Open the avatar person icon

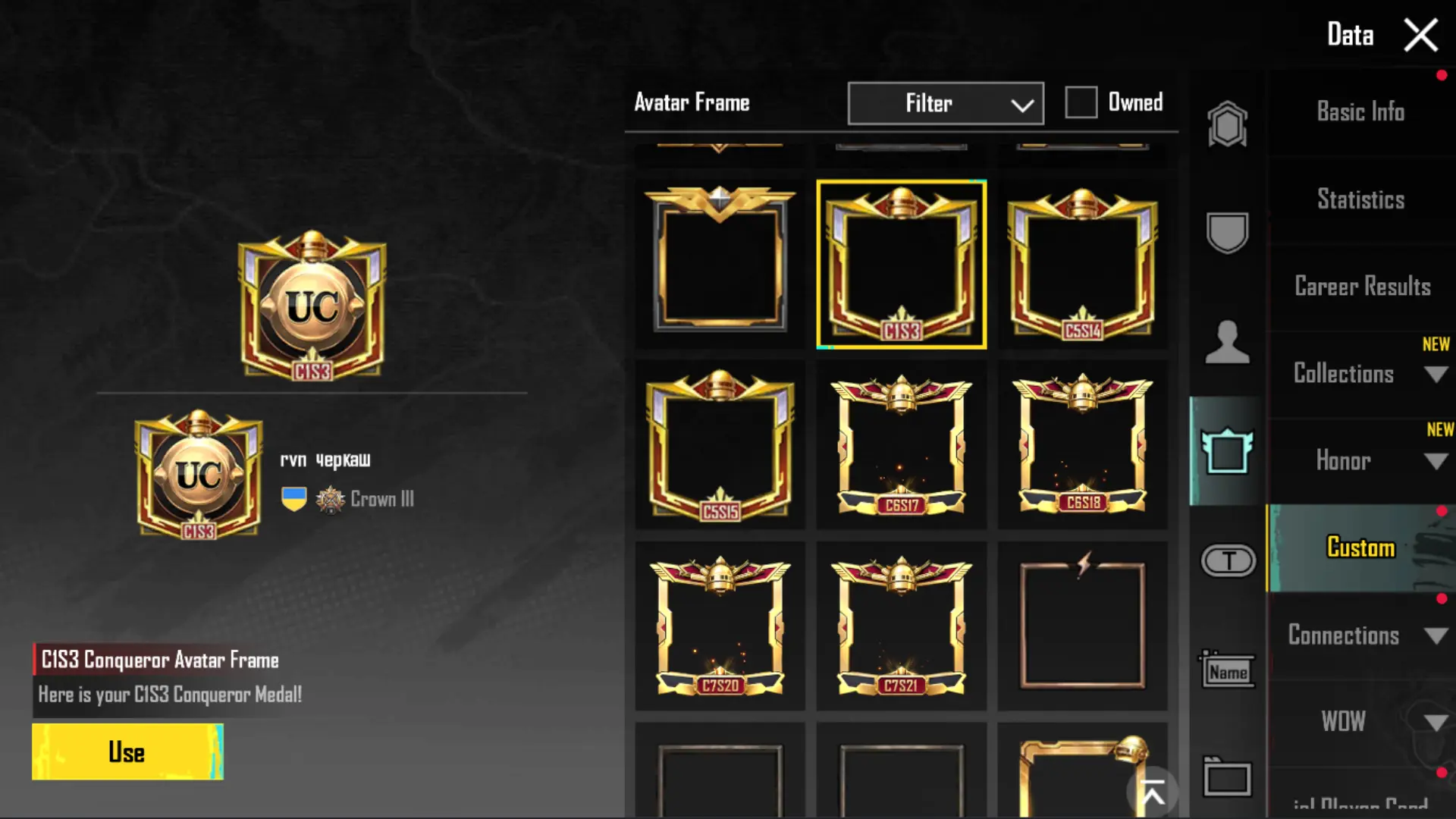1227,341
